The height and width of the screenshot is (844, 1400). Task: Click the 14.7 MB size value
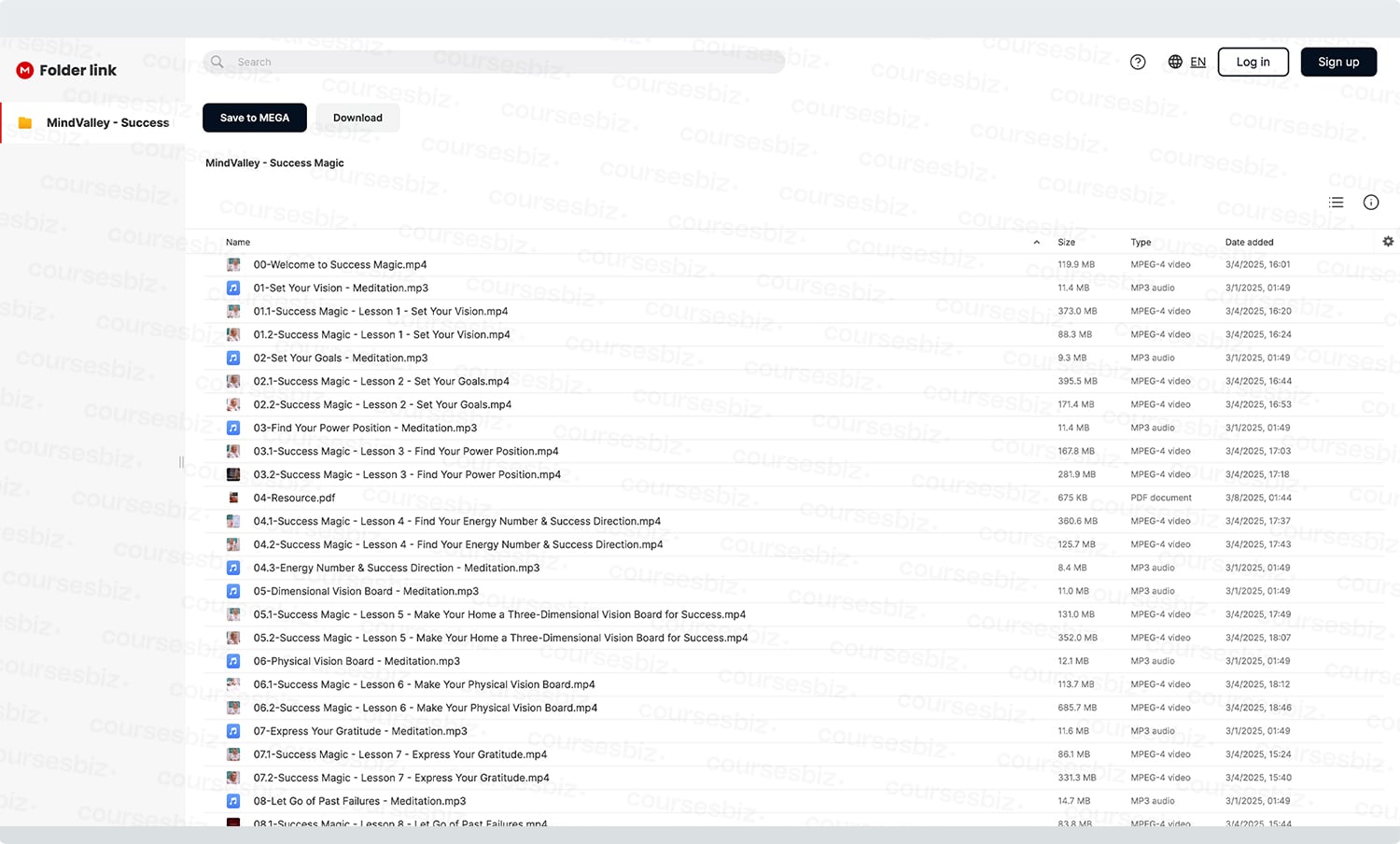1073,801
